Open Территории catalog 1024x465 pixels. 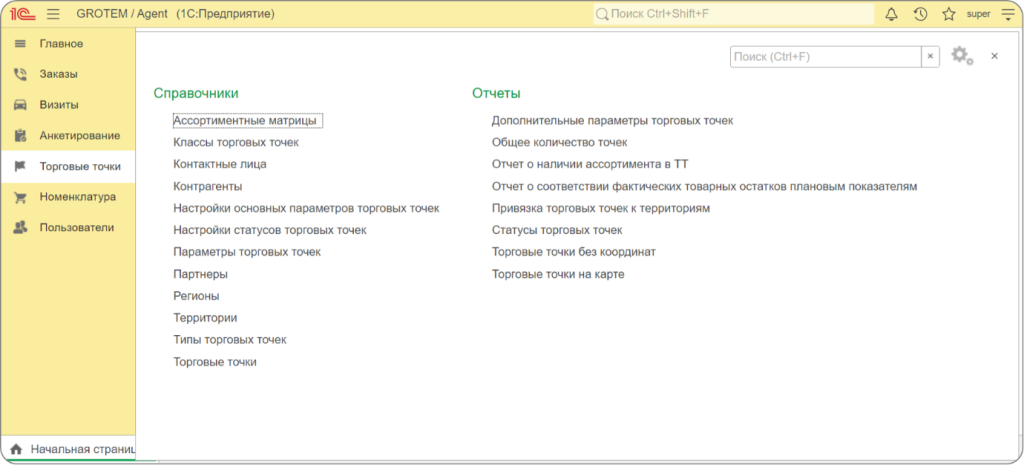click(x=205, y=318)
